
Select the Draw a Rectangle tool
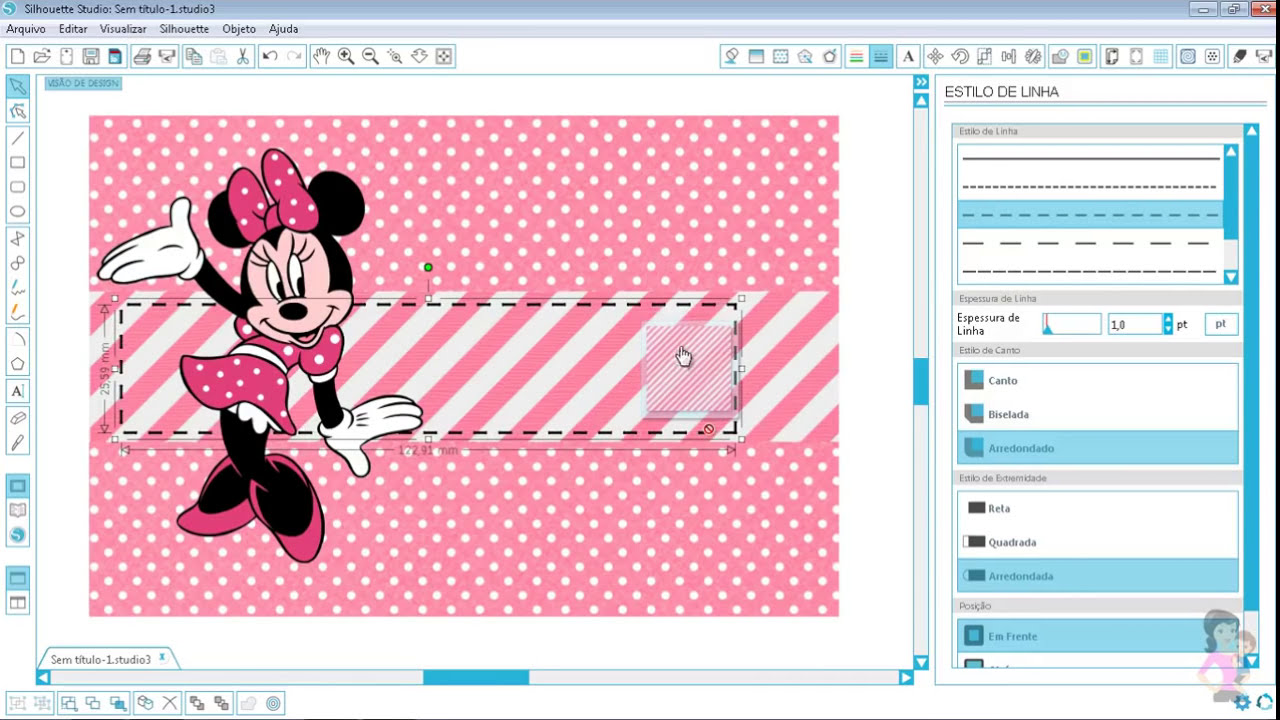coord(18,162)
